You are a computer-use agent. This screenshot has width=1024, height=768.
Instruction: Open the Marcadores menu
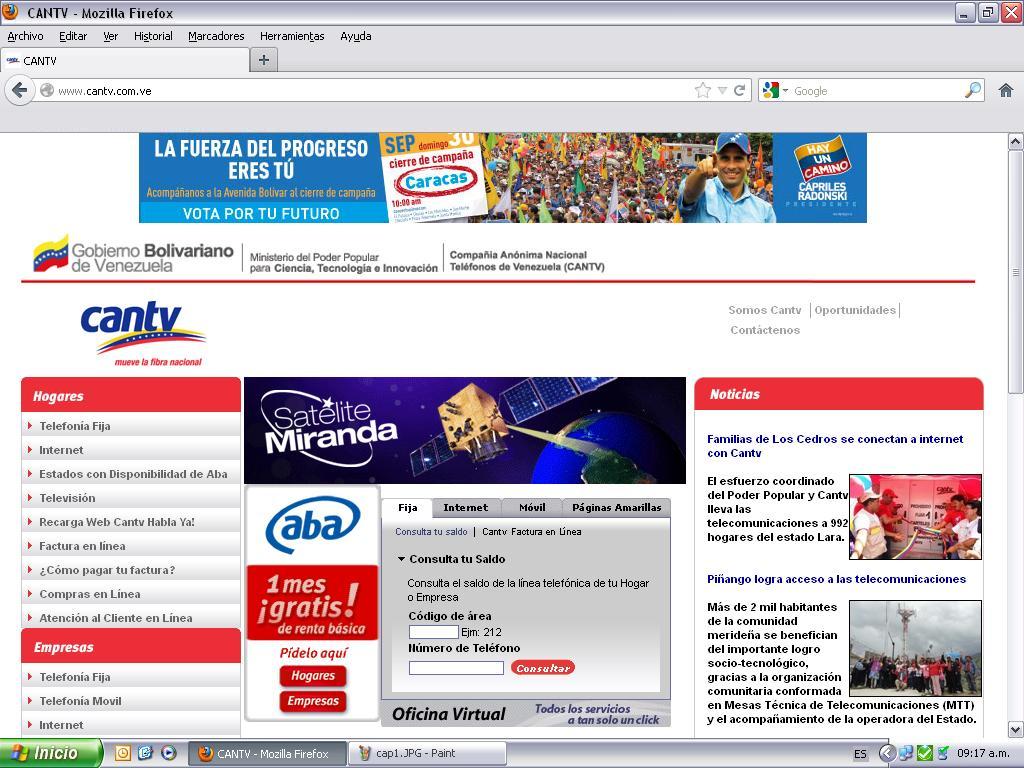[216, 36]
